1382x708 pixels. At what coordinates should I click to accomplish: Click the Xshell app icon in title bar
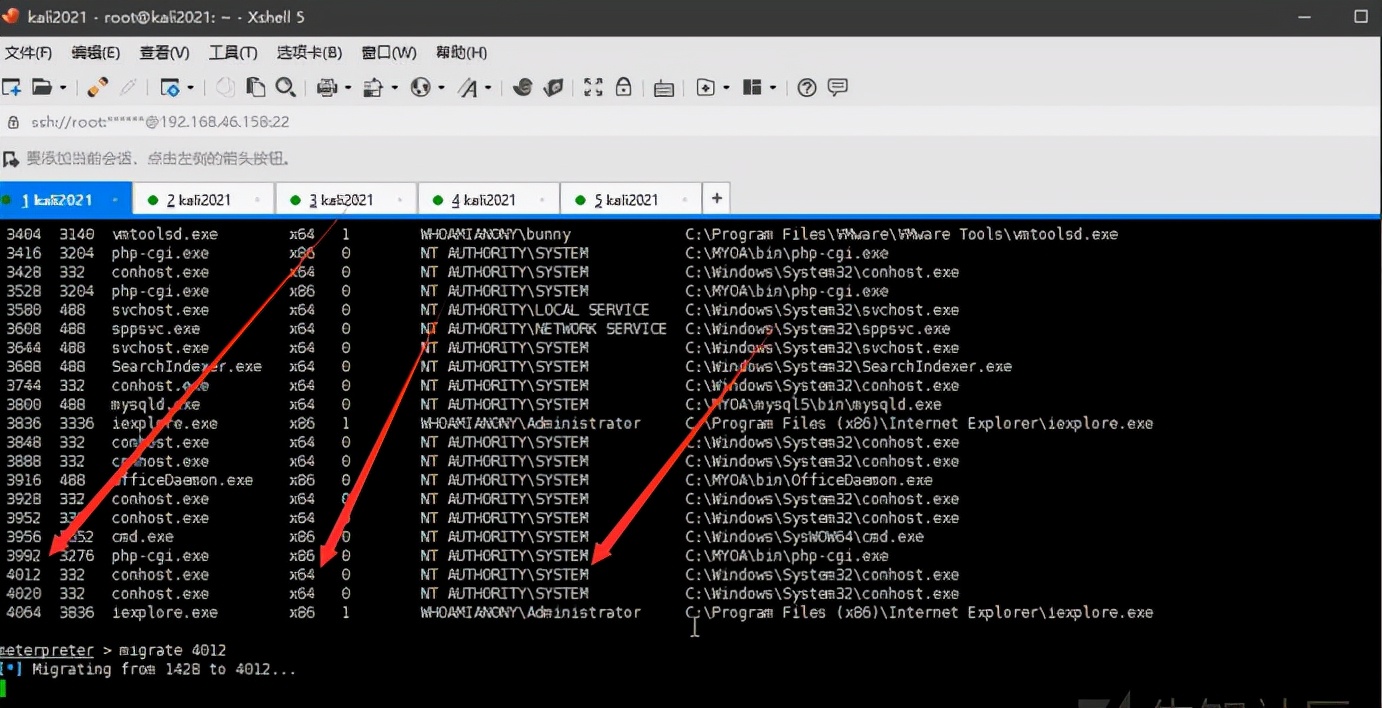11,16
